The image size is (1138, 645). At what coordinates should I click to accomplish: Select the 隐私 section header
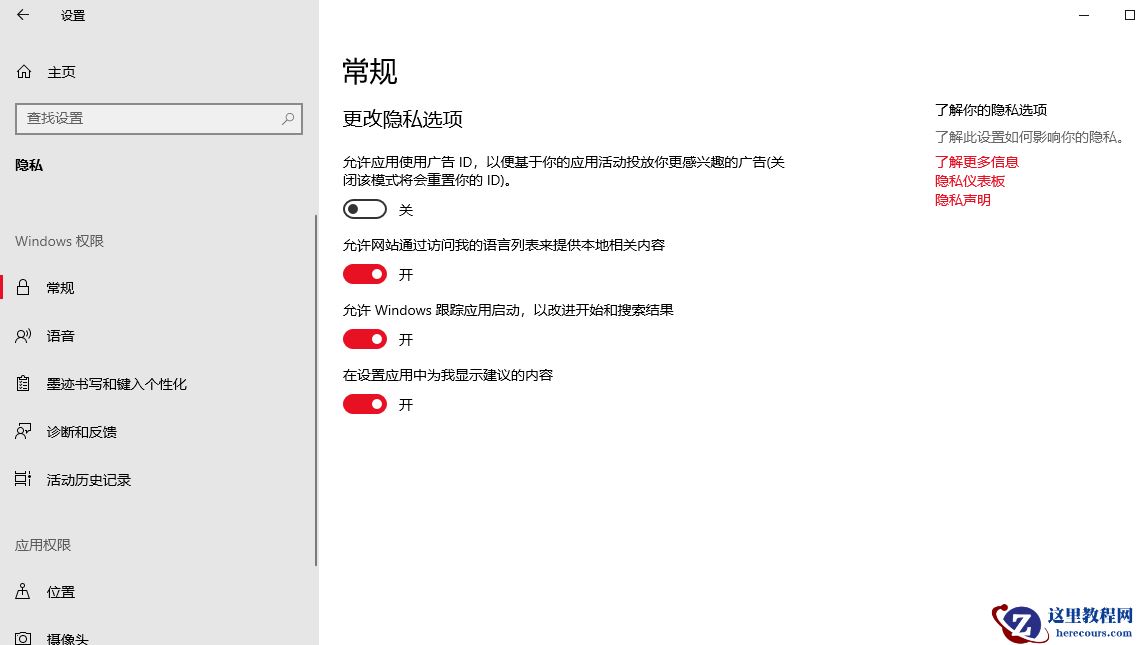tap(29, 165)
